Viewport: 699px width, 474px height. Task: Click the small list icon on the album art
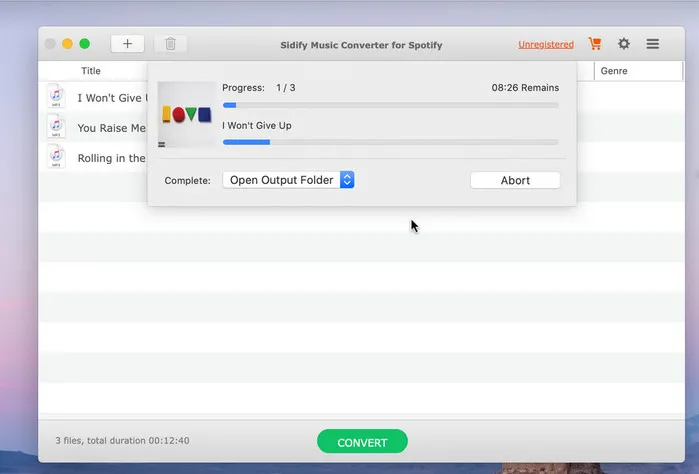[x=162, y=144]
